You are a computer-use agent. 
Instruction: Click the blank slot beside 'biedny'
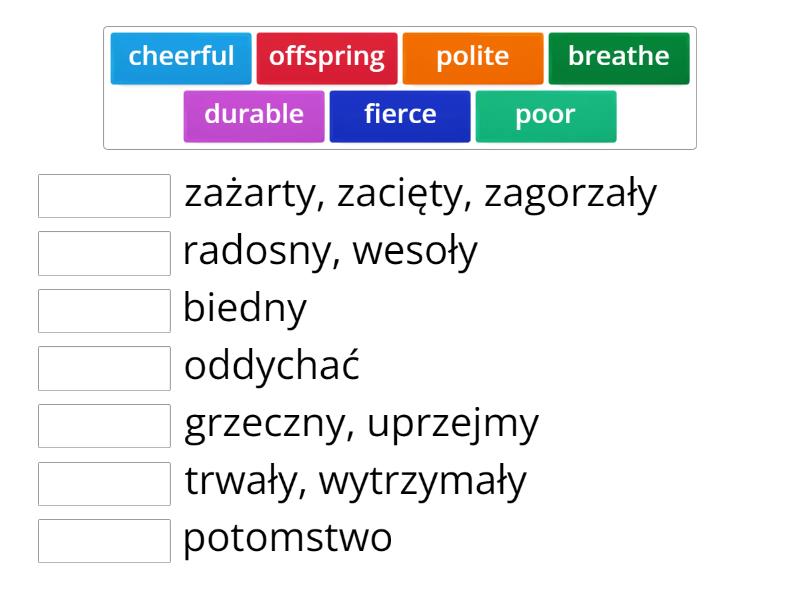[104, 311]
